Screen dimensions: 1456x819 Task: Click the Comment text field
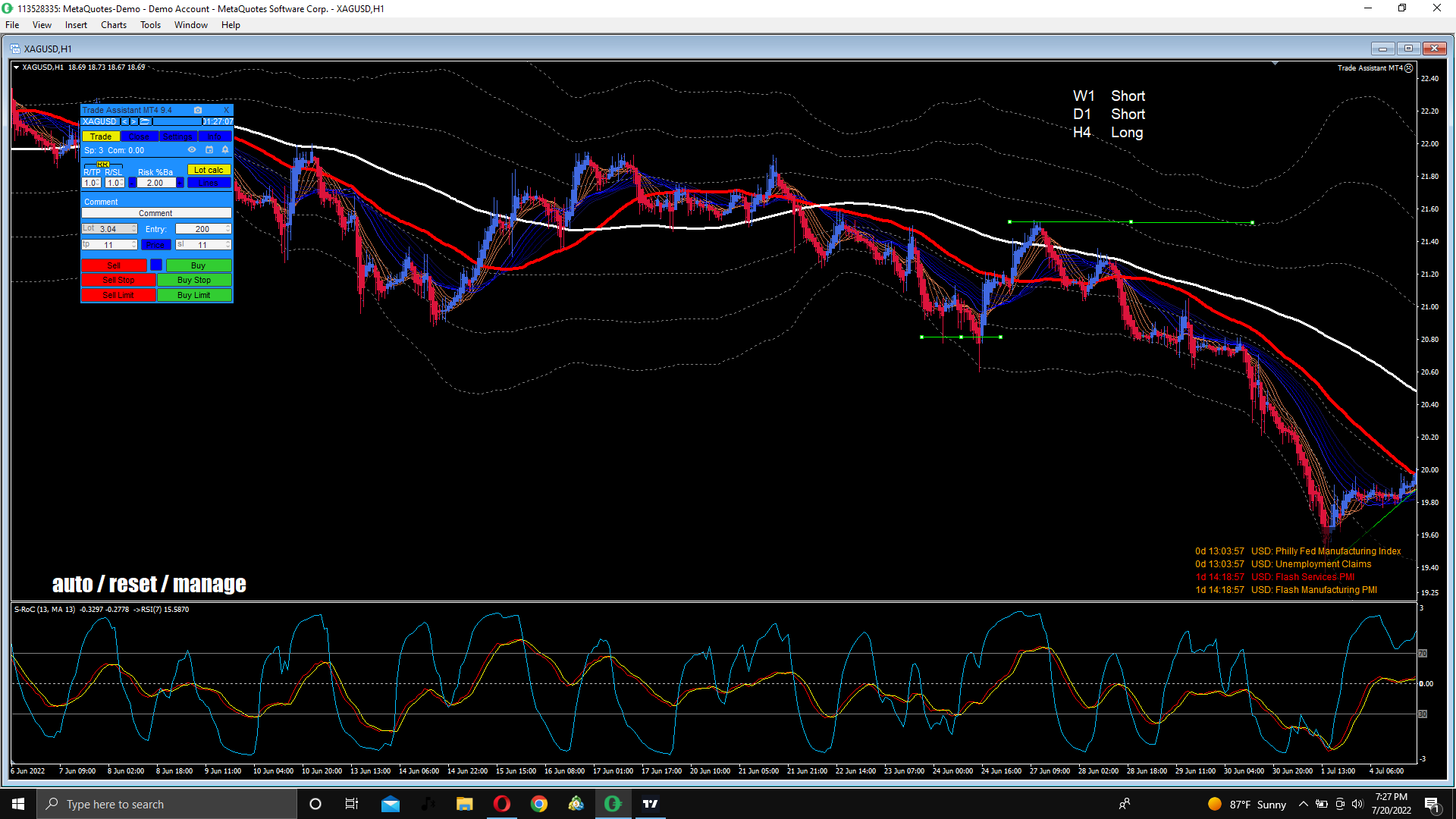(x=156, y=213)
